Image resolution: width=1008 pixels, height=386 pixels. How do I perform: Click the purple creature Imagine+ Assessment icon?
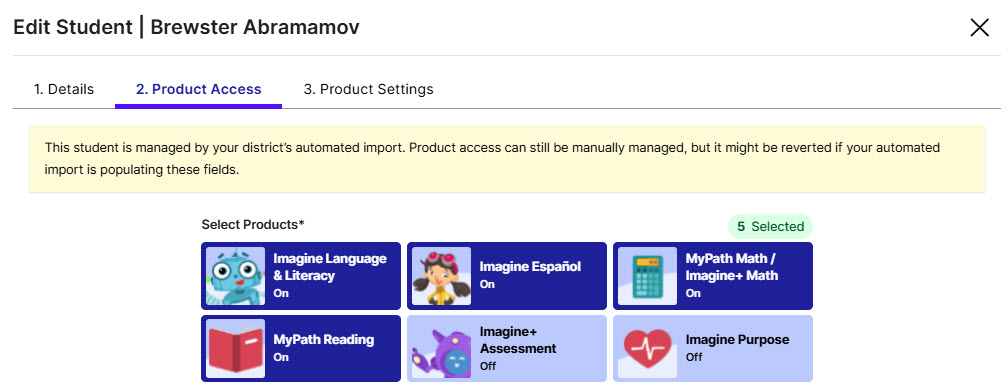pyautogui.click(x=441, y=348)
